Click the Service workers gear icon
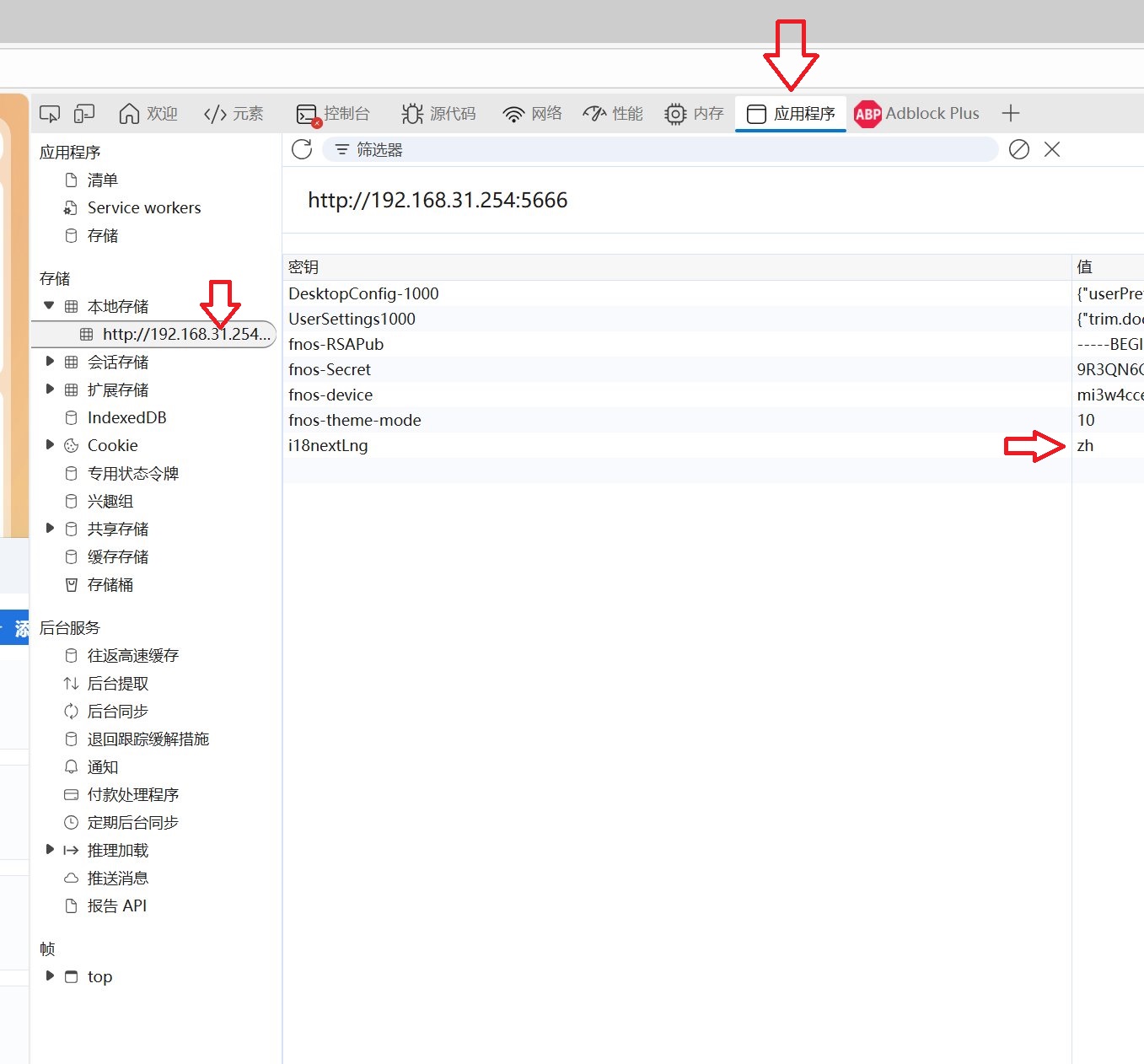 [x=72, y=208]
